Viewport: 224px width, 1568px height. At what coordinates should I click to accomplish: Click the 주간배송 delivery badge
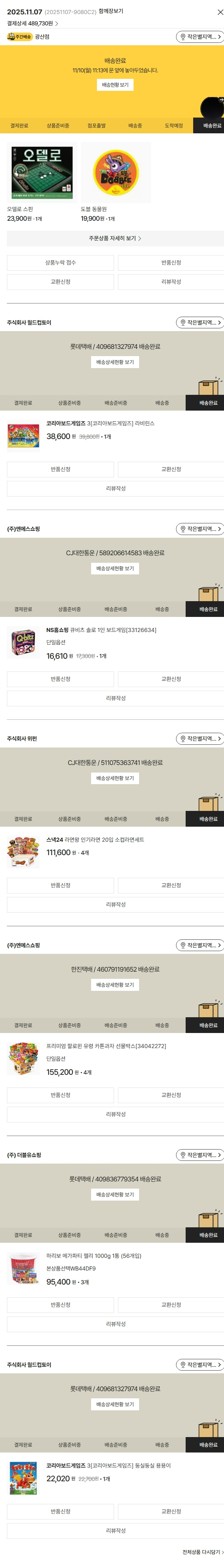pos(20,37)
